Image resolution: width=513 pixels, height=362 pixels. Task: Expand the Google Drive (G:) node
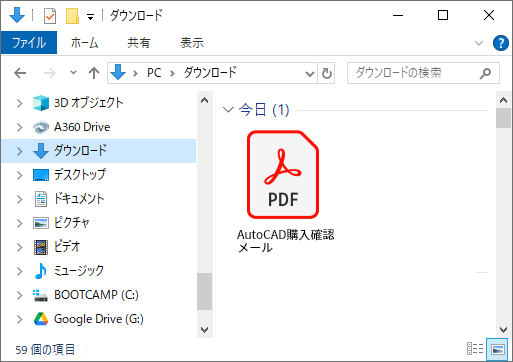click(x=20, y=319)
